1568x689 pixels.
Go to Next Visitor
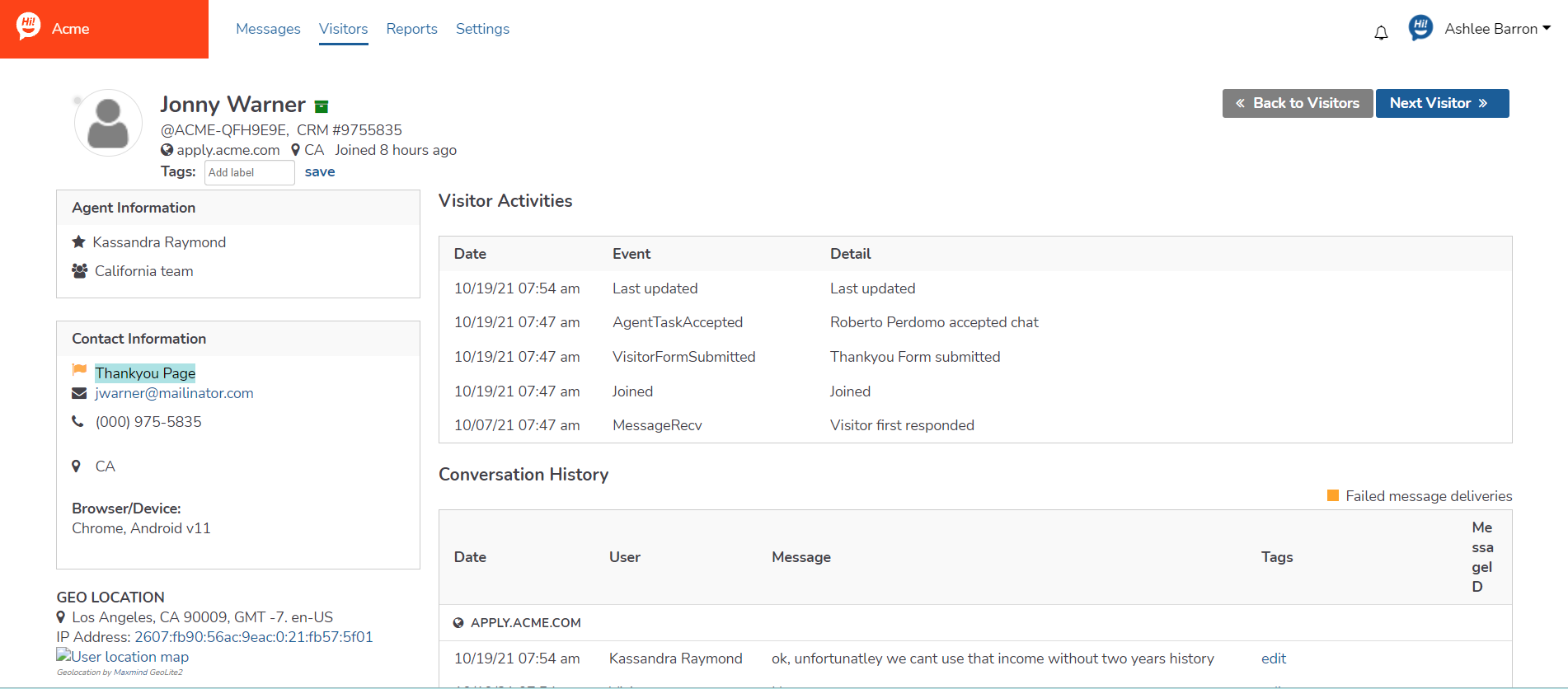[x=1441, y=103]
